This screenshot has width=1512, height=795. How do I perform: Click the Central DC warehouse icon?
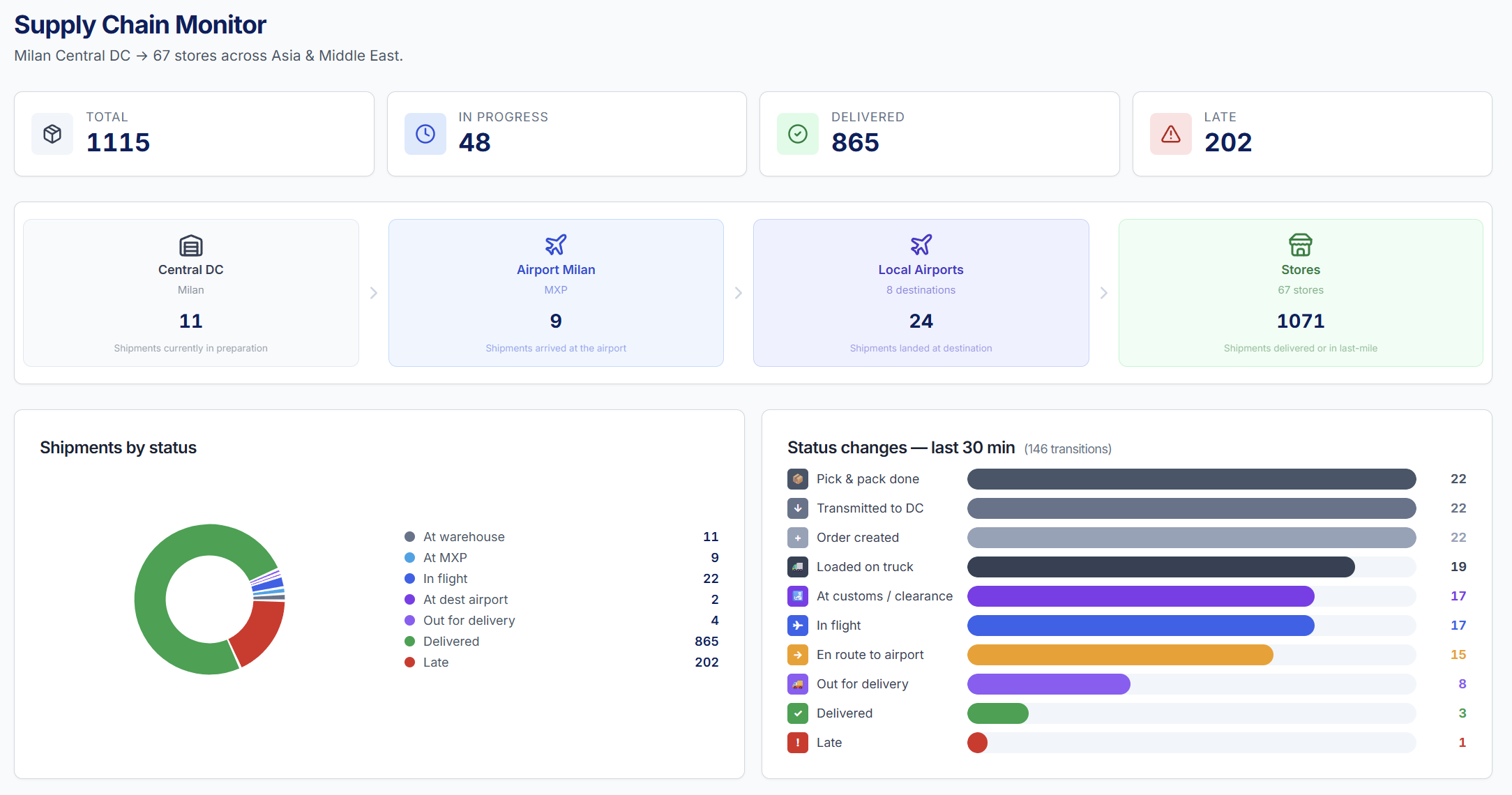[x=190, y=245]
